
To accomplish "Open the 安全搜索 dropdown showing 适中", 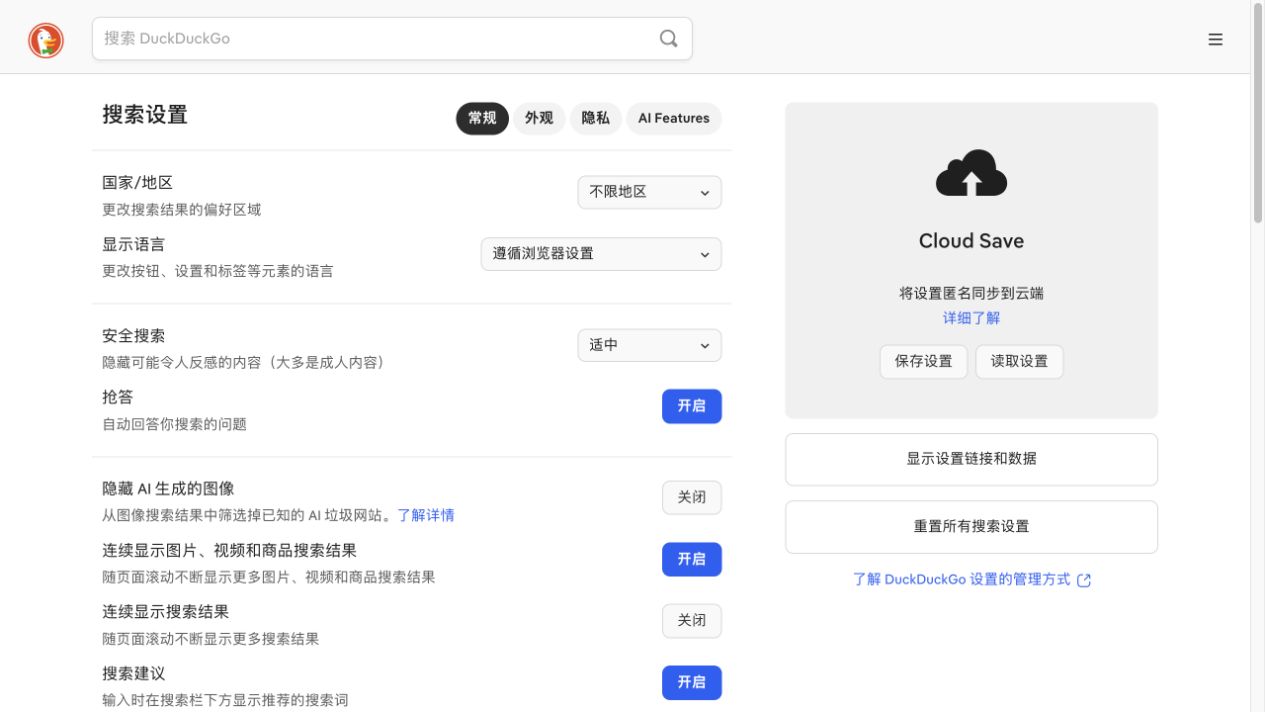I will coord(649,345).
